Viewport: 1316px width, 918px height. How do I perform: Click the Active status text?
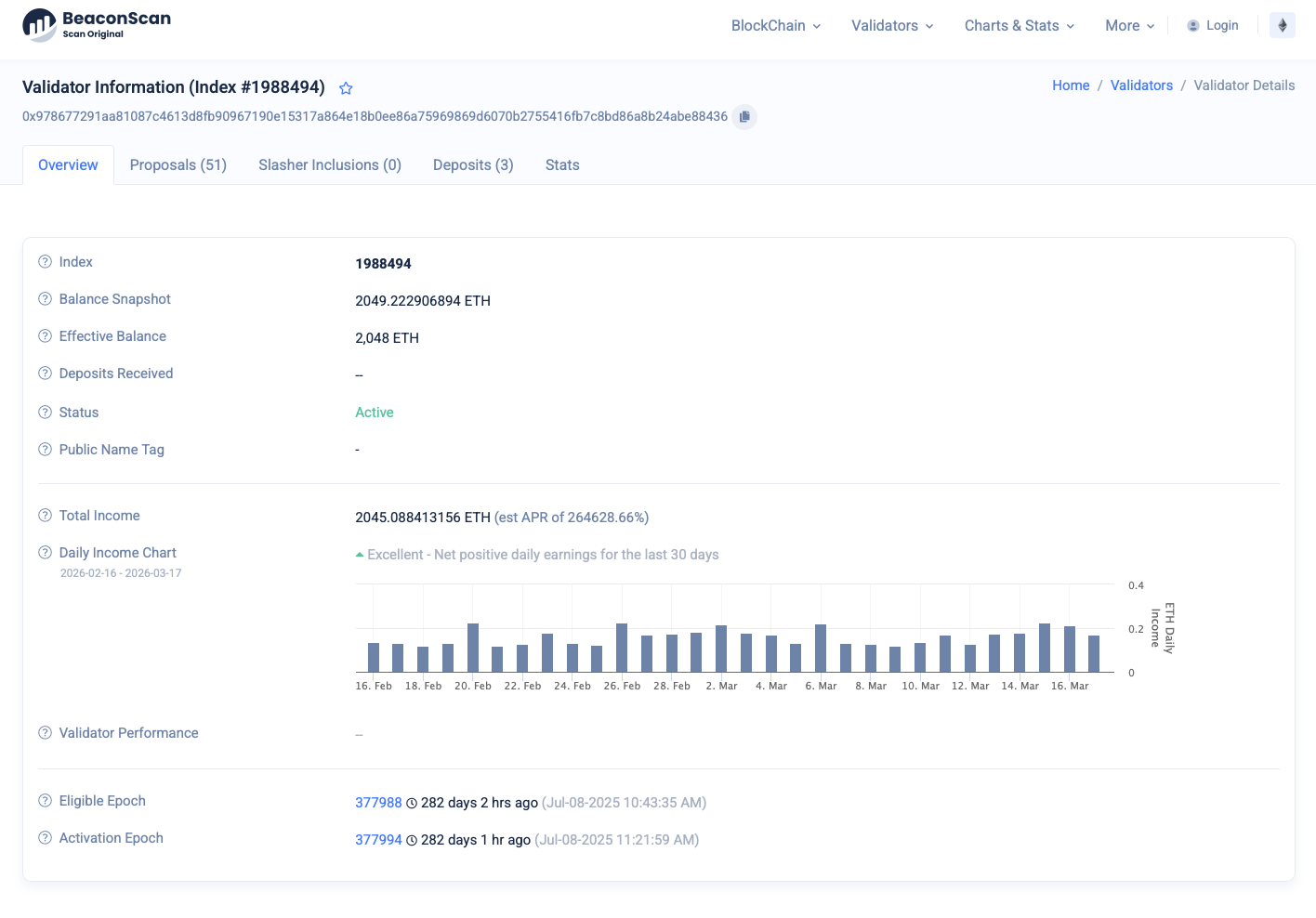point(375,413)
